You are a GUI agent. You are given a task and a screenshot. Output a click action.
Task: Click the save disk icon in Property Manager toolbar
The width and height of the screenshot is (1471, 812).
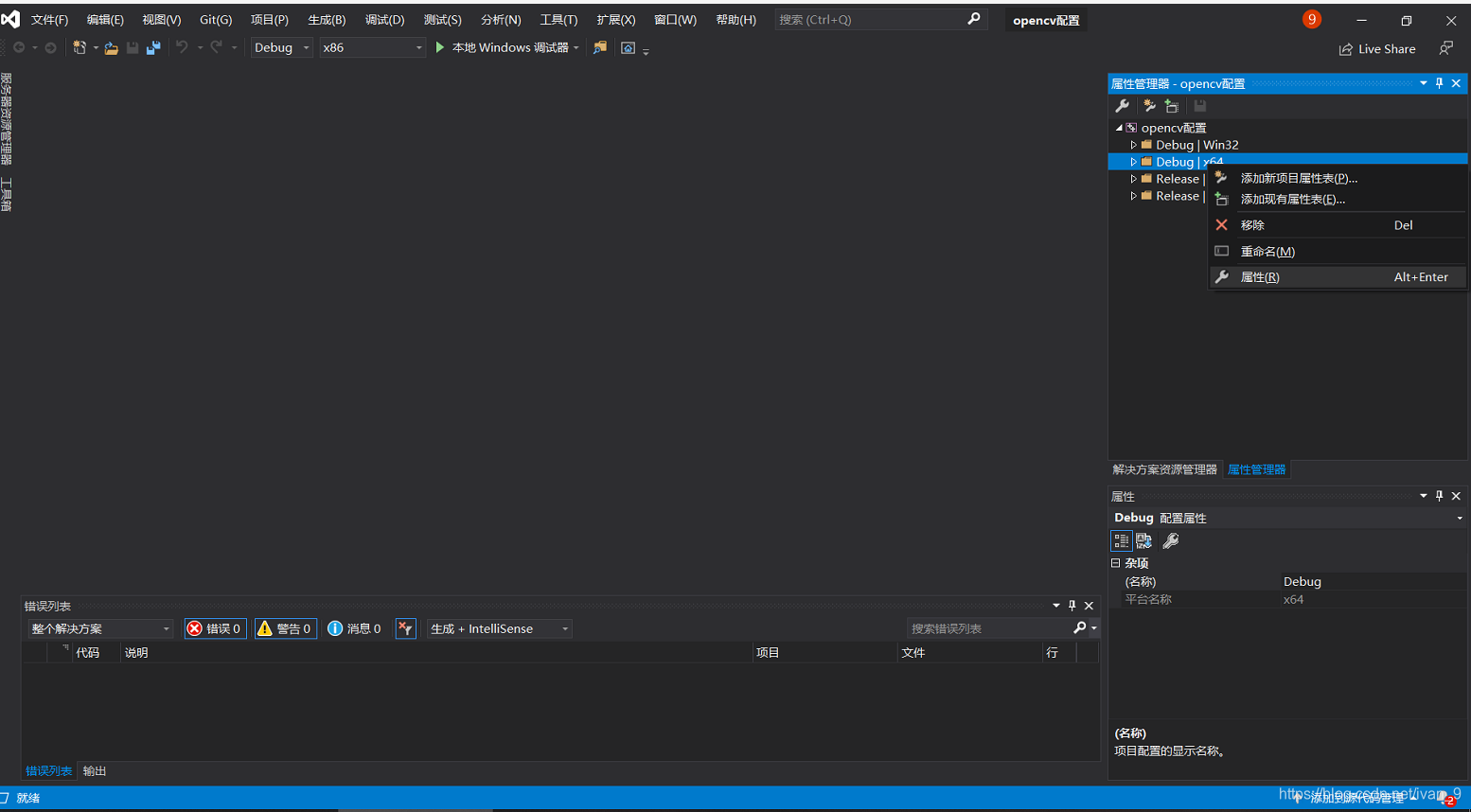pos(1200,106)
